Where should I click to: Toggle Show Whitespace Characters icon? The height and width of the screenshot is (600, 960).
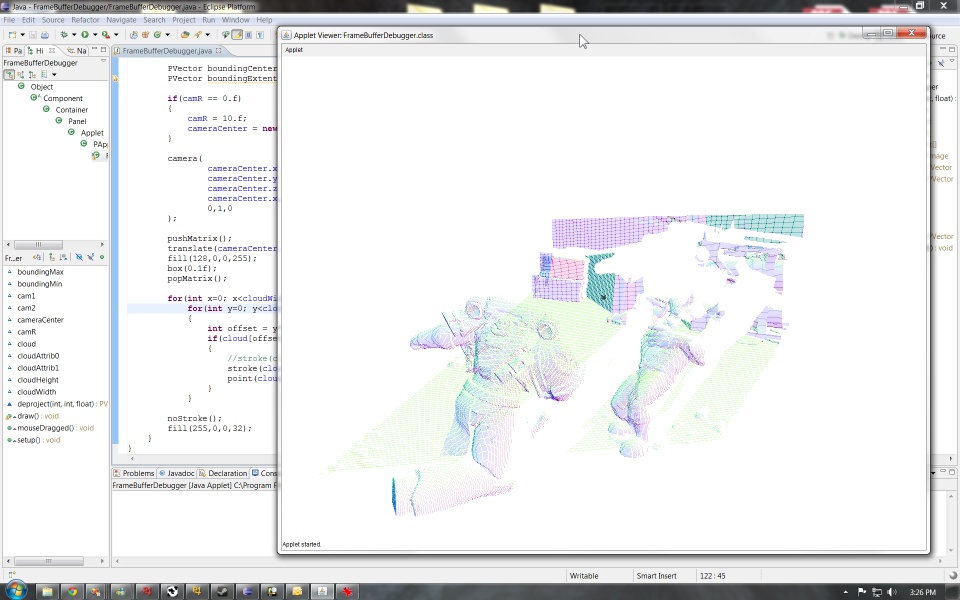coord(260,35)
